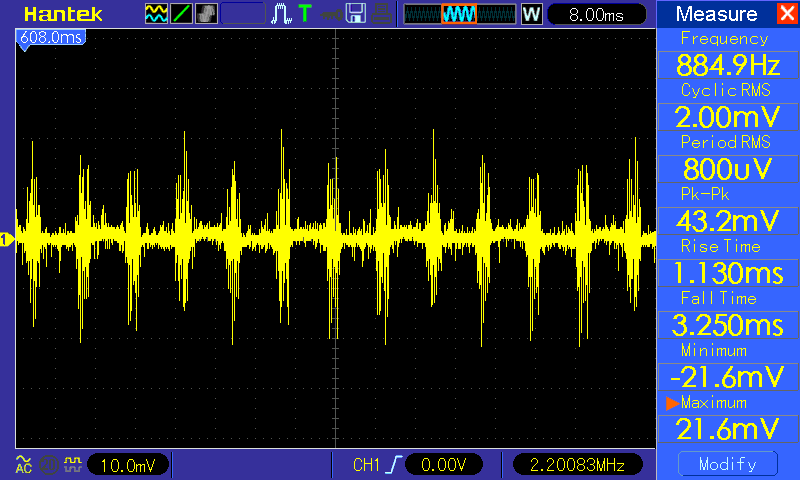Click the 10.0mV volts-per-division readout
Screen dimensions: 800x480
(x=128, y=465)
